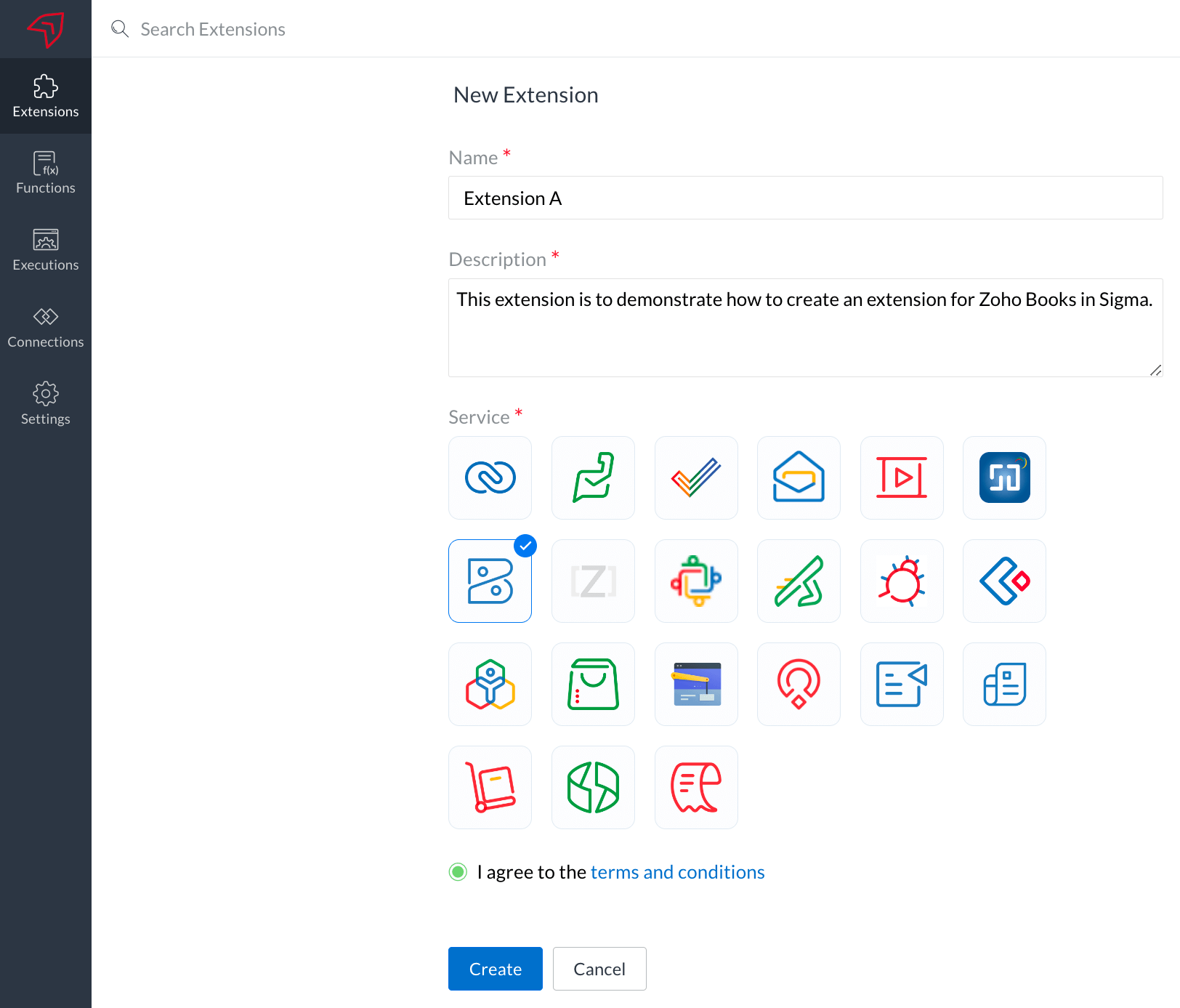Click the Zoho Sigma logo
The height and width of the screenshot is (1008, 1180).
46,29
